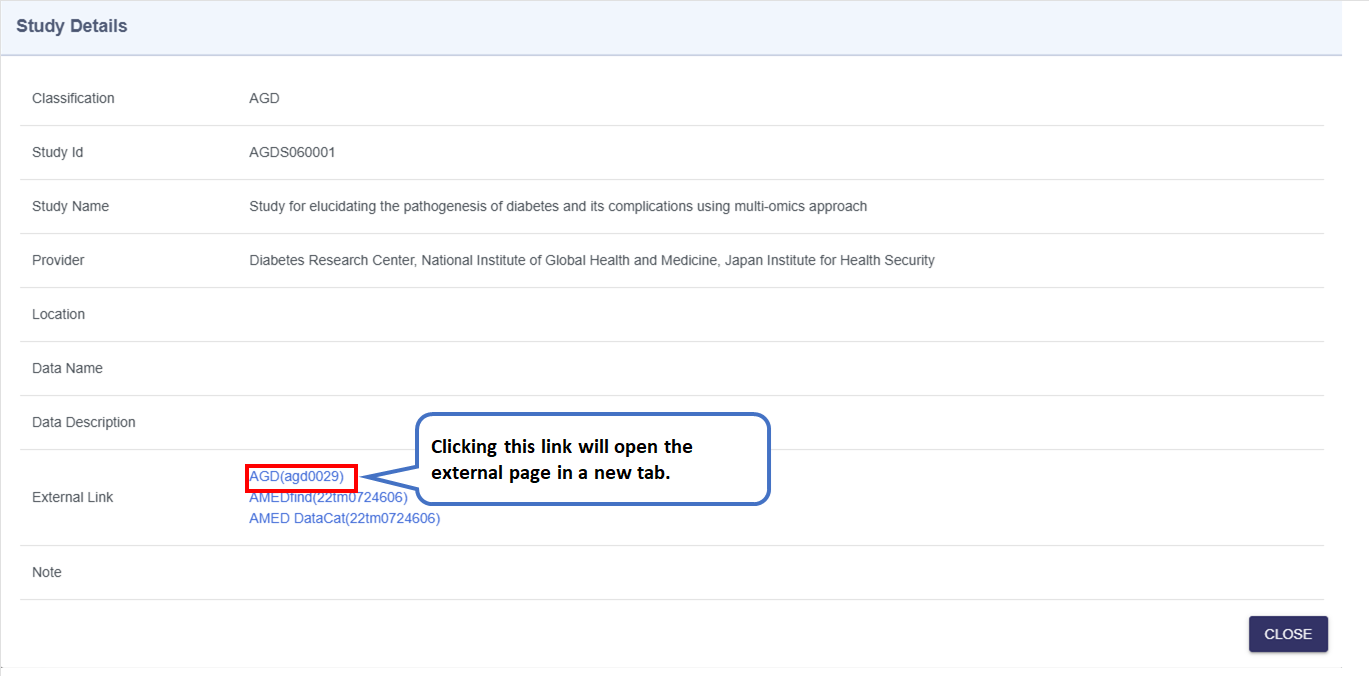Click the Data Description field label
The width and height of the screenshot is (1369, 676).
[83, 423]
